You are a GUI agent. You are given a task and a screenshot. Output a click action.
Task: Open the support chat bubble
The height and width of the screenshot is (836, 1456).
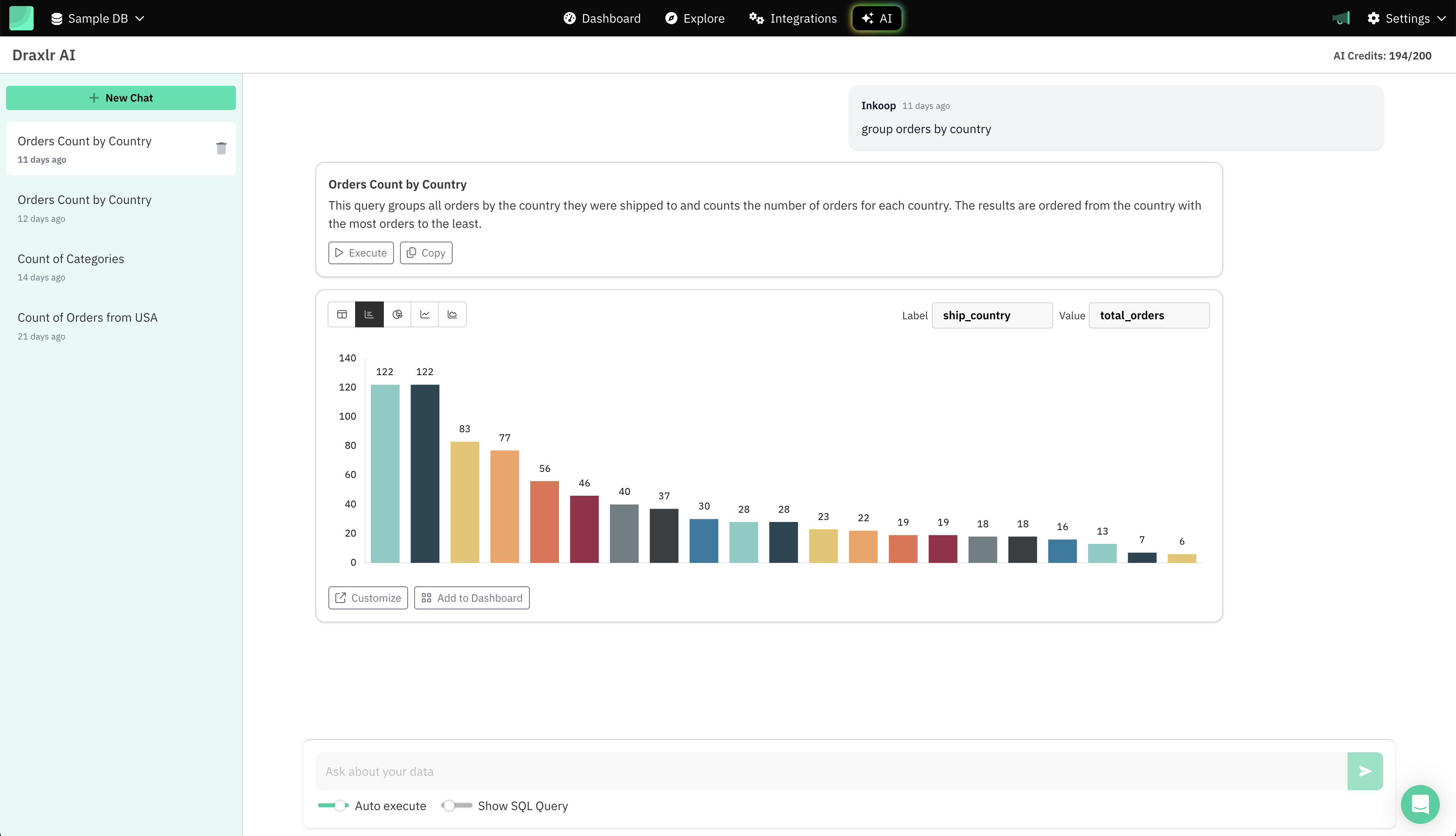[x=1420, y=804]
